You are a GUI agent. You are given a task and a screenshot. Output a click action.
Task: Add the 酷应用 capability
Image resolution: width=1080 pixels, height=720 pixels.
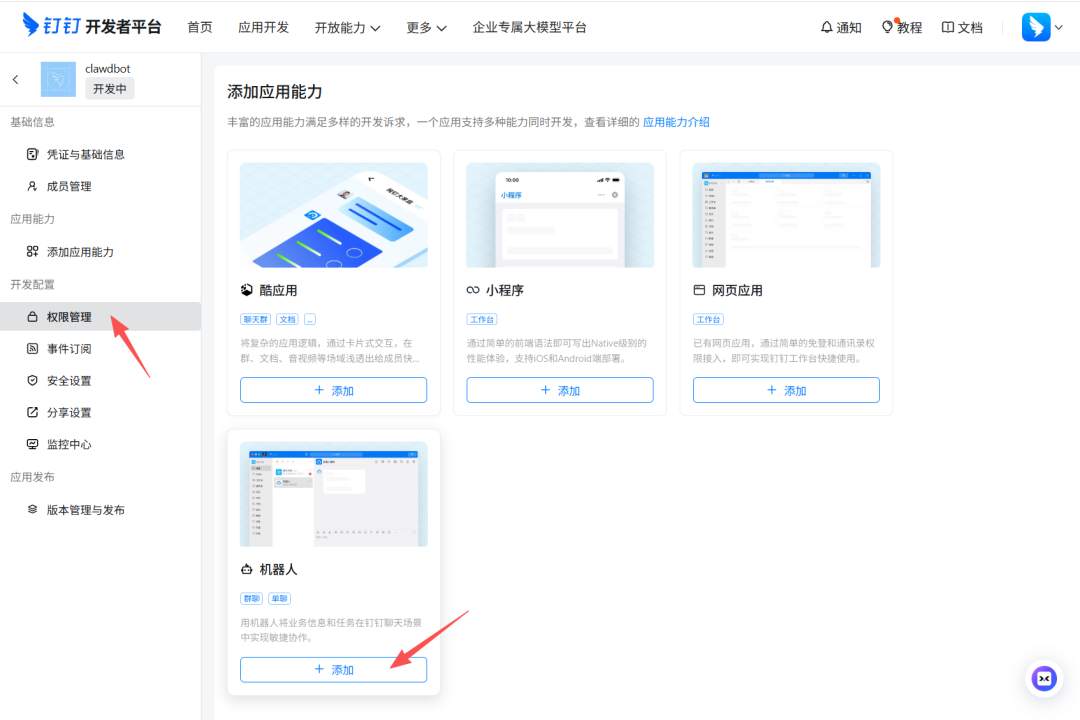[x=333, y=390]
